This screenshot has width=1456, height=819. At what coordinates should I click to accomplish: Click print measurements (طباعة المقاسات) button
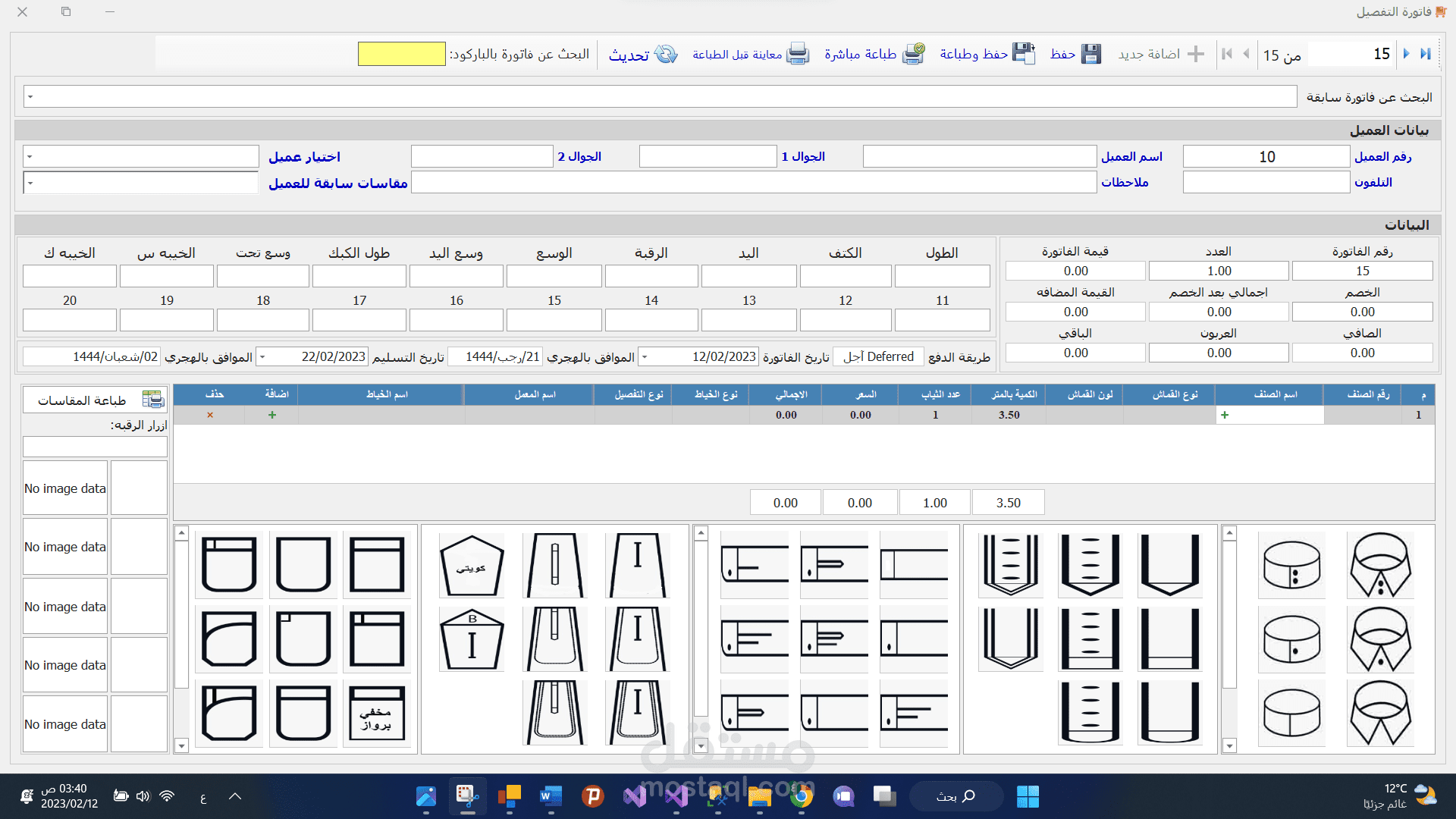[x=95, y=400]
